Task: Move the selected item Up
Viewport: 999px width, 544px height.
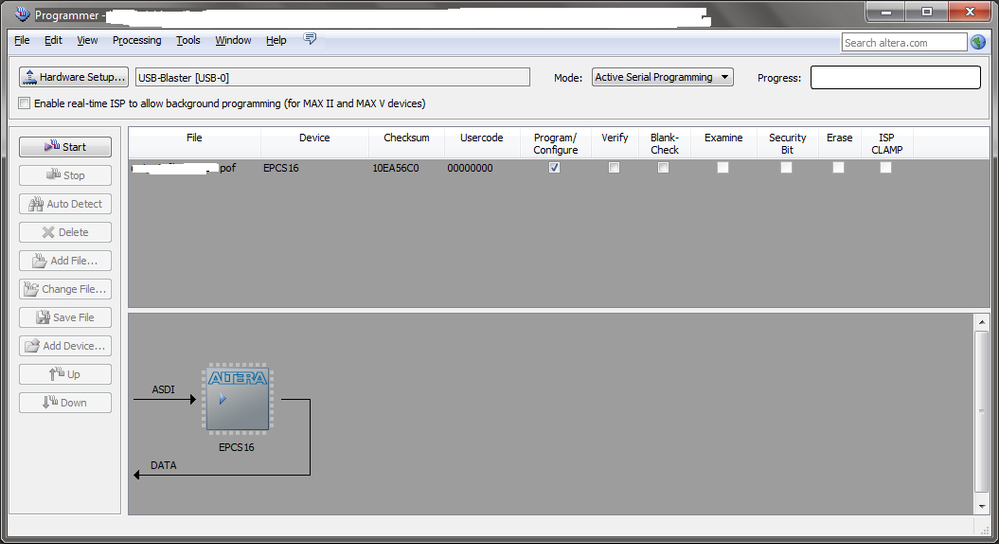Action: pos(65,374)
